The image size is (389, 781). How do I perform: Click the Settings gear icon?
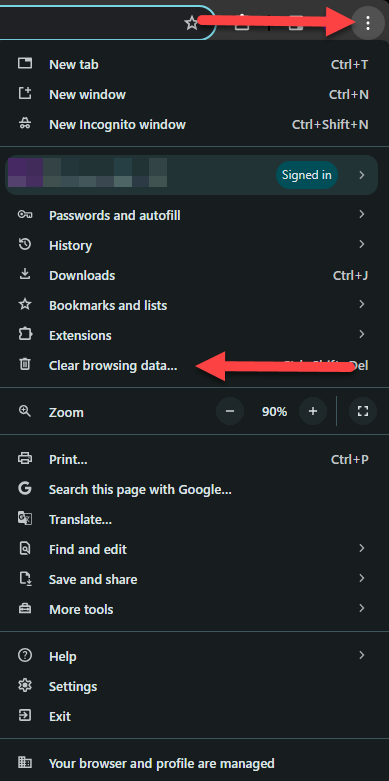click(x=24, y=686)
